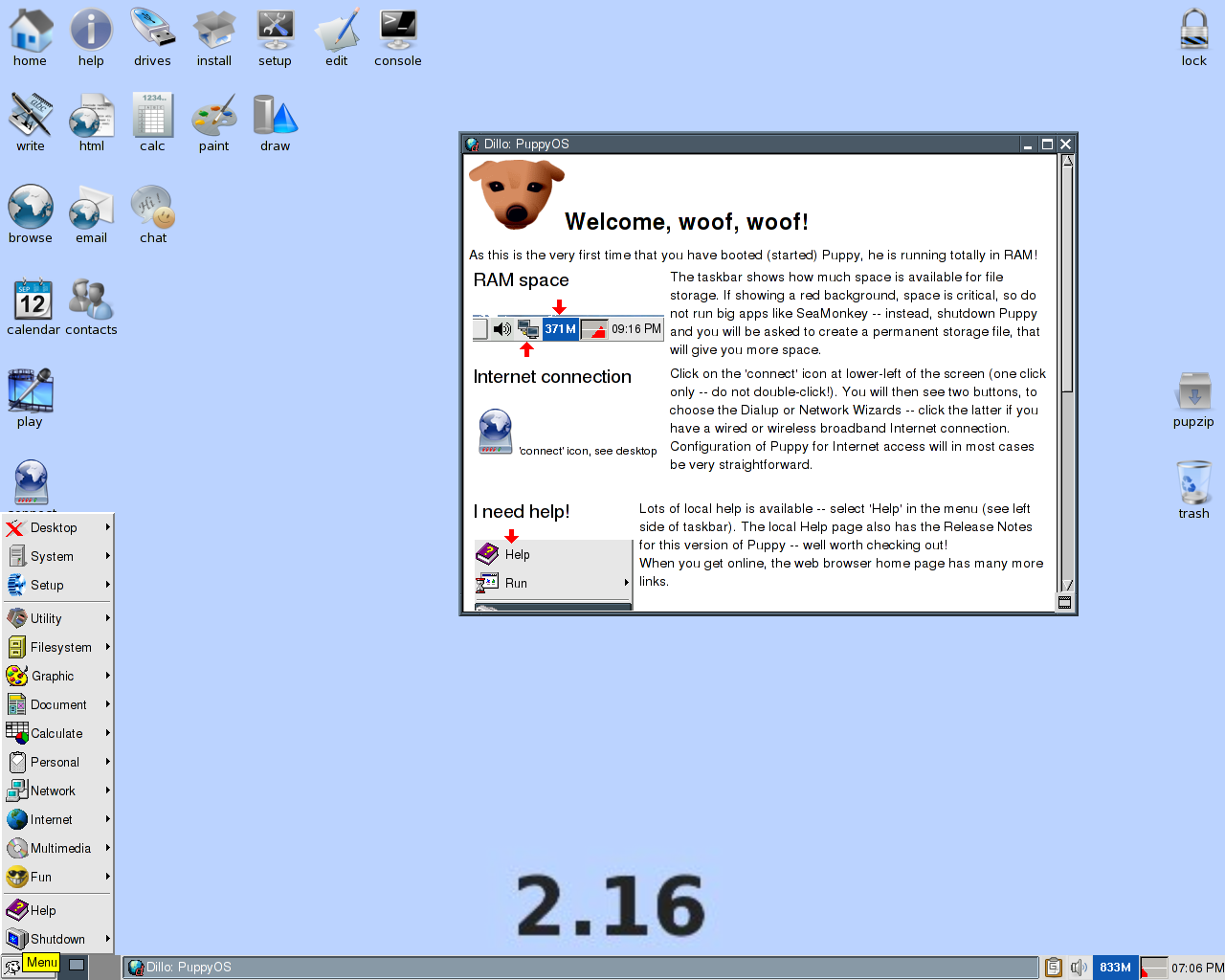The width and height of the screenshot is (1225, 980).
Task: Select Network in the start menu
Action: click(58, 791)
